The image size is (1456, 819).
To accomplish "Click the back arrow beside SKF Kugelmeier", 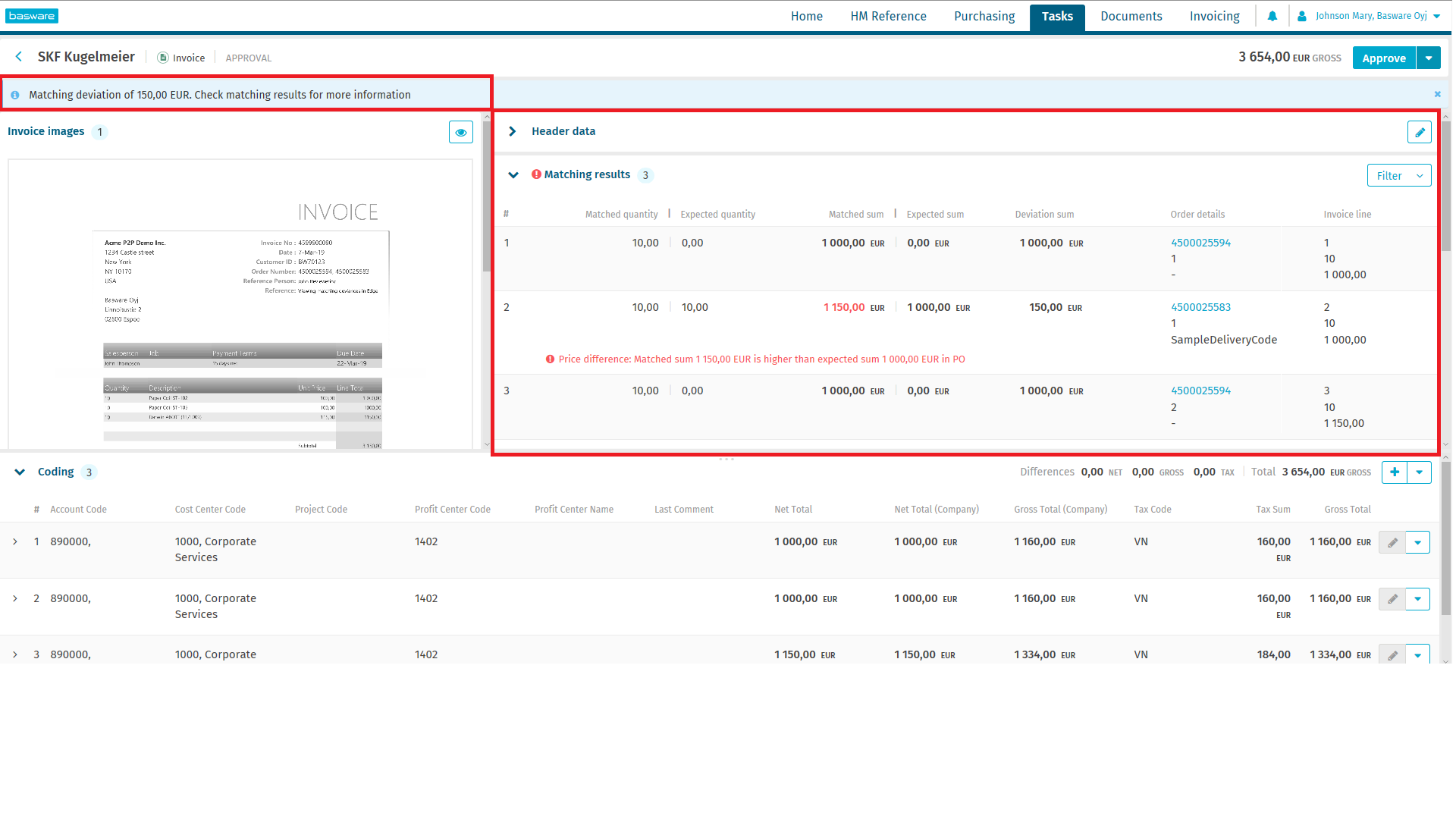I will point(19,57).
